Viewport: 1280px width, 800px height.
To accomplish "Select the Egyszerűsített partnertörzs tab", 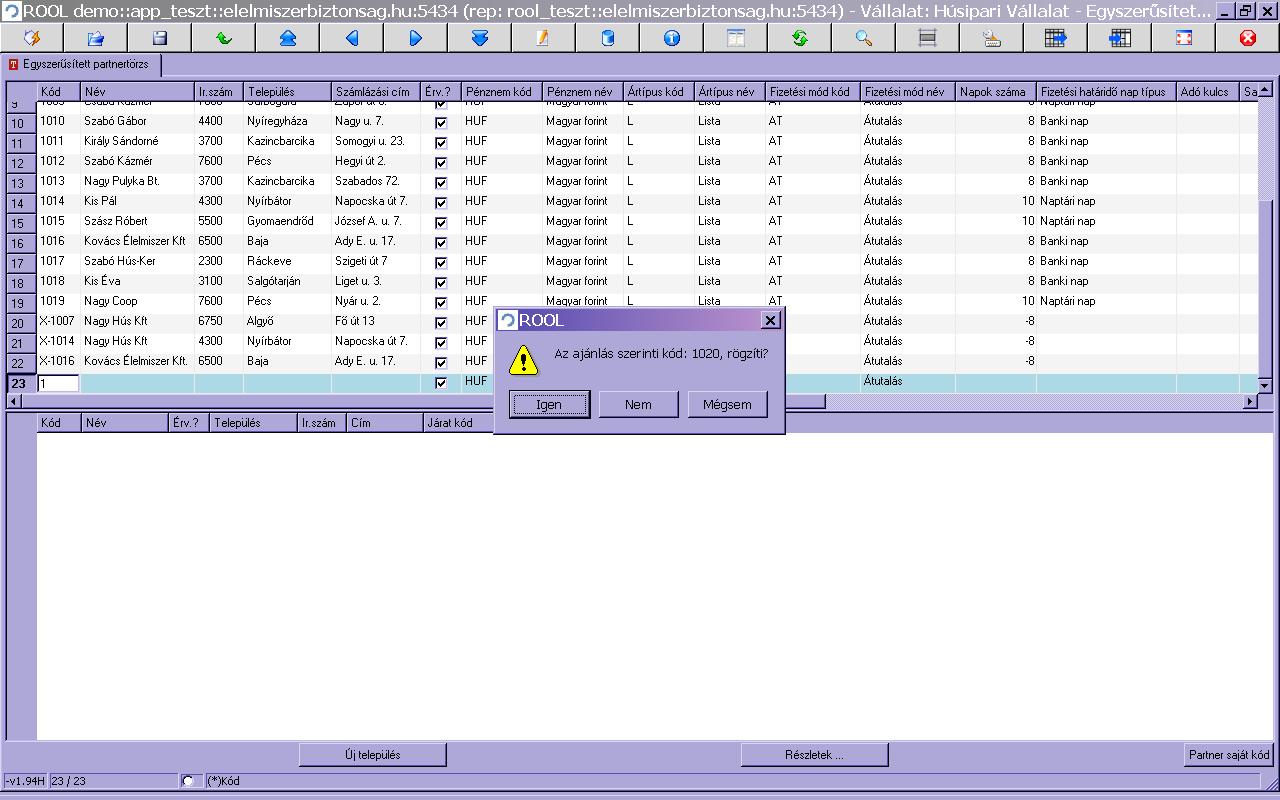I will (82, 64).
